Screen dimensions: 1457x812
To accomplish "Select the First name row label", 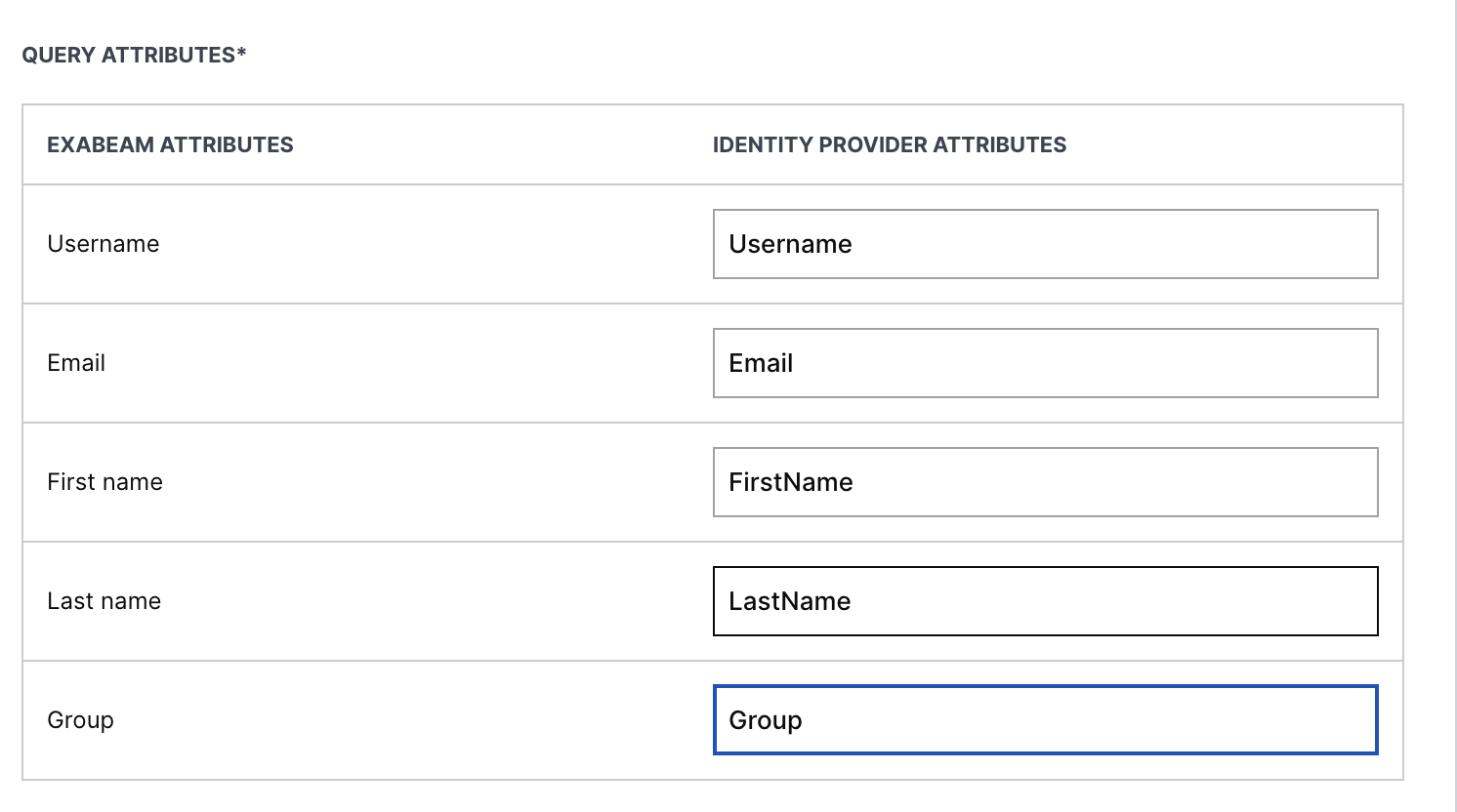I will (x=104, y=481).
